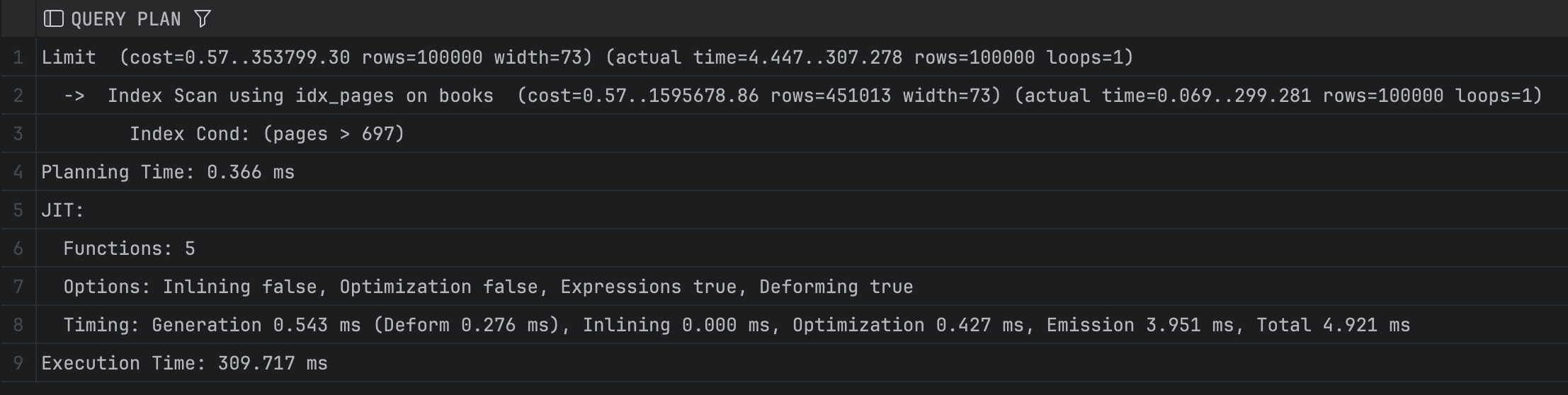
Task: Select the JIT: row cell
Action: pos(63,210)
